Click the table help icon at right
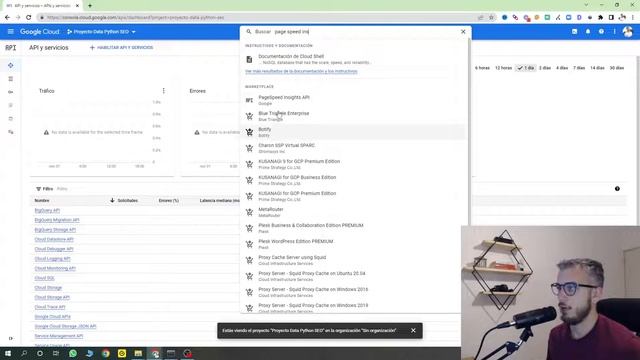 (617, 189)
